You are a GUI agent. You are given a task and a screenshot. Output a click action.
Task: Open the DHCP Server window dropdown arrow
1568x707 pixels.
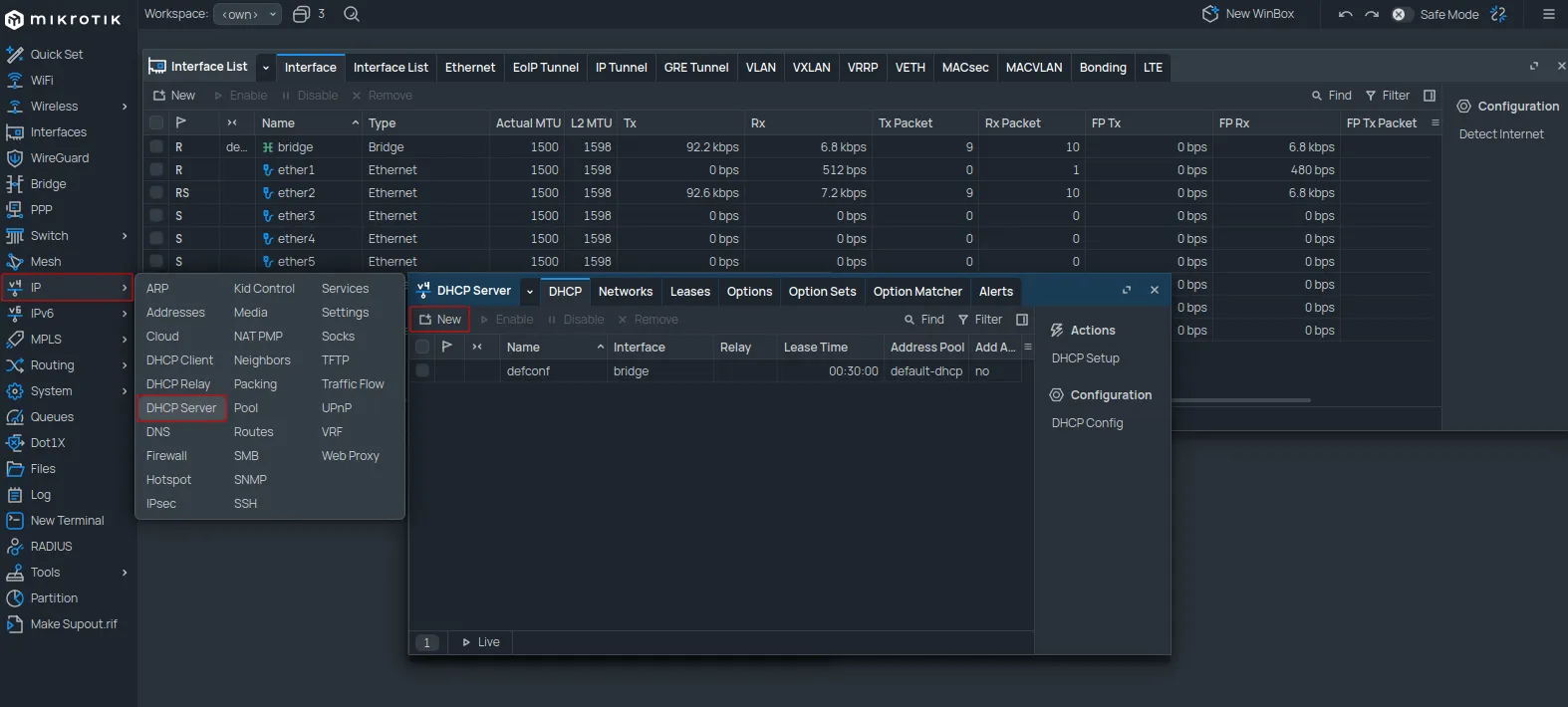pyautogui.click(x=530, y=292)
